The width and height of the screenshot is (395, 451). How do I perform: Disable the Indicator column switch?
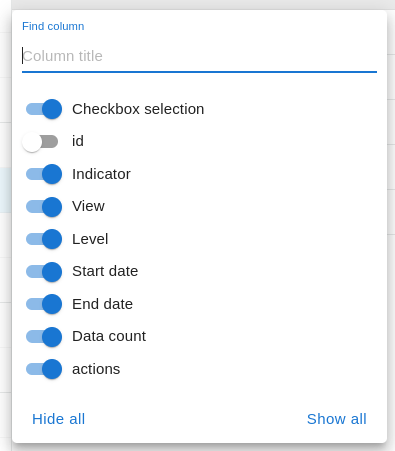(x=44, y=174)
